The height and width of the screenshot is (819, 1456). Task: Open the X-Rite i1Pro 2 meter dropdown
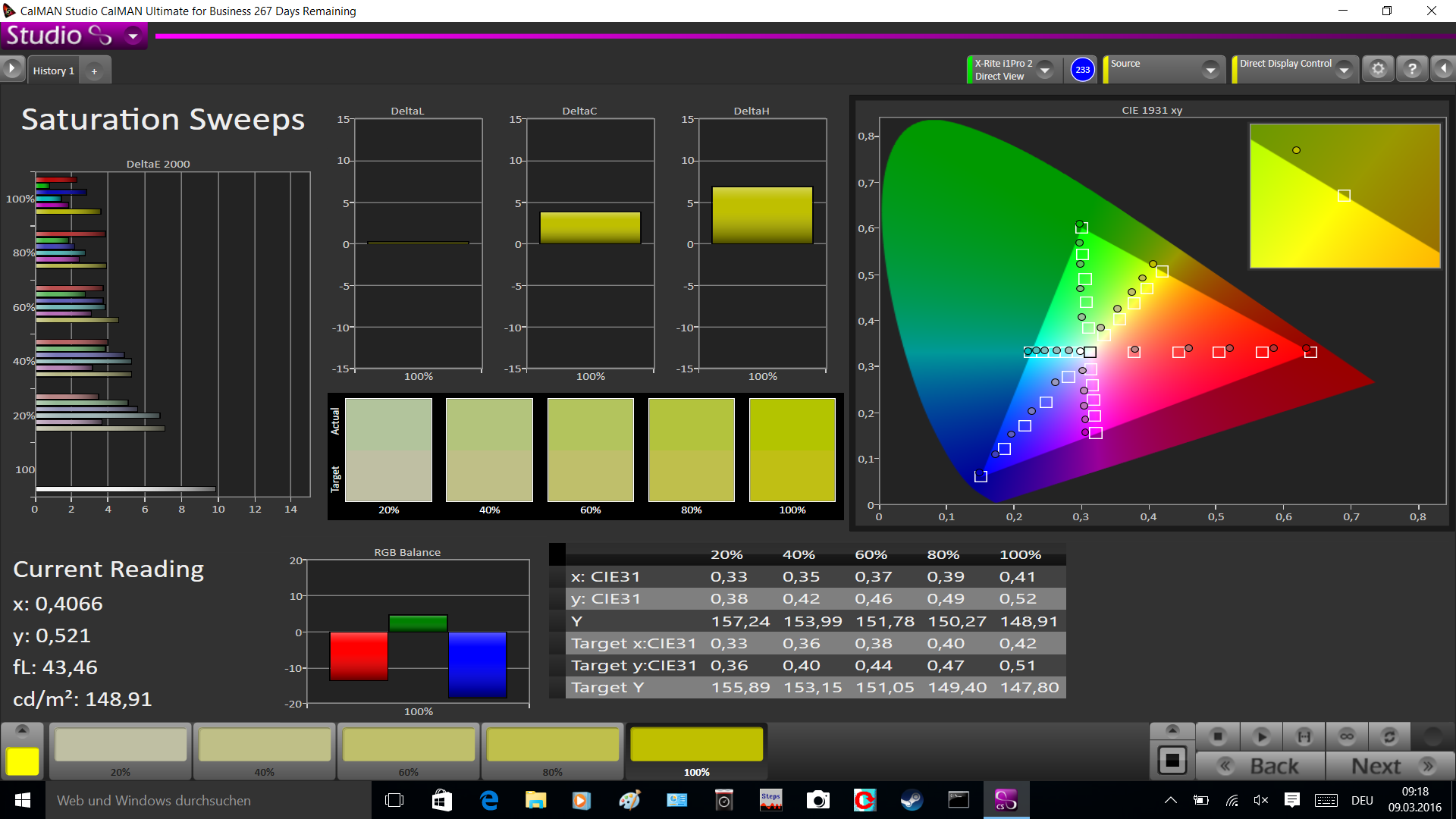tap(1045, 70)
